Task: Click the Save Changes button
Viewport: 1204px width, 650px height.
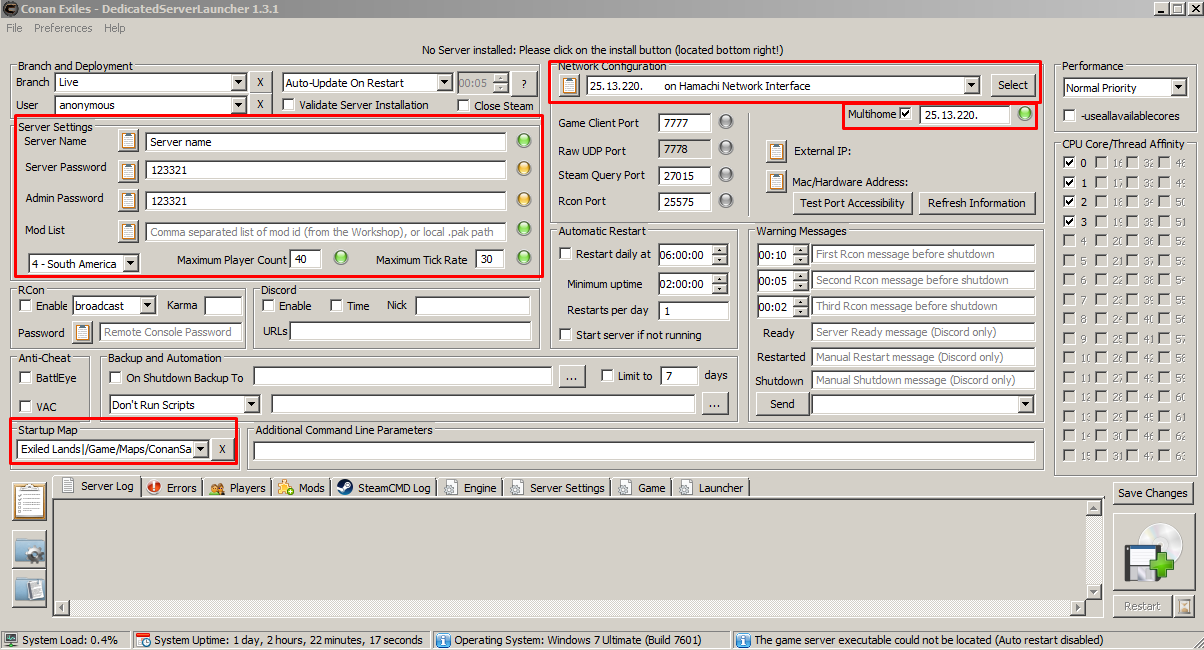Action: [x=1152, y=493]
